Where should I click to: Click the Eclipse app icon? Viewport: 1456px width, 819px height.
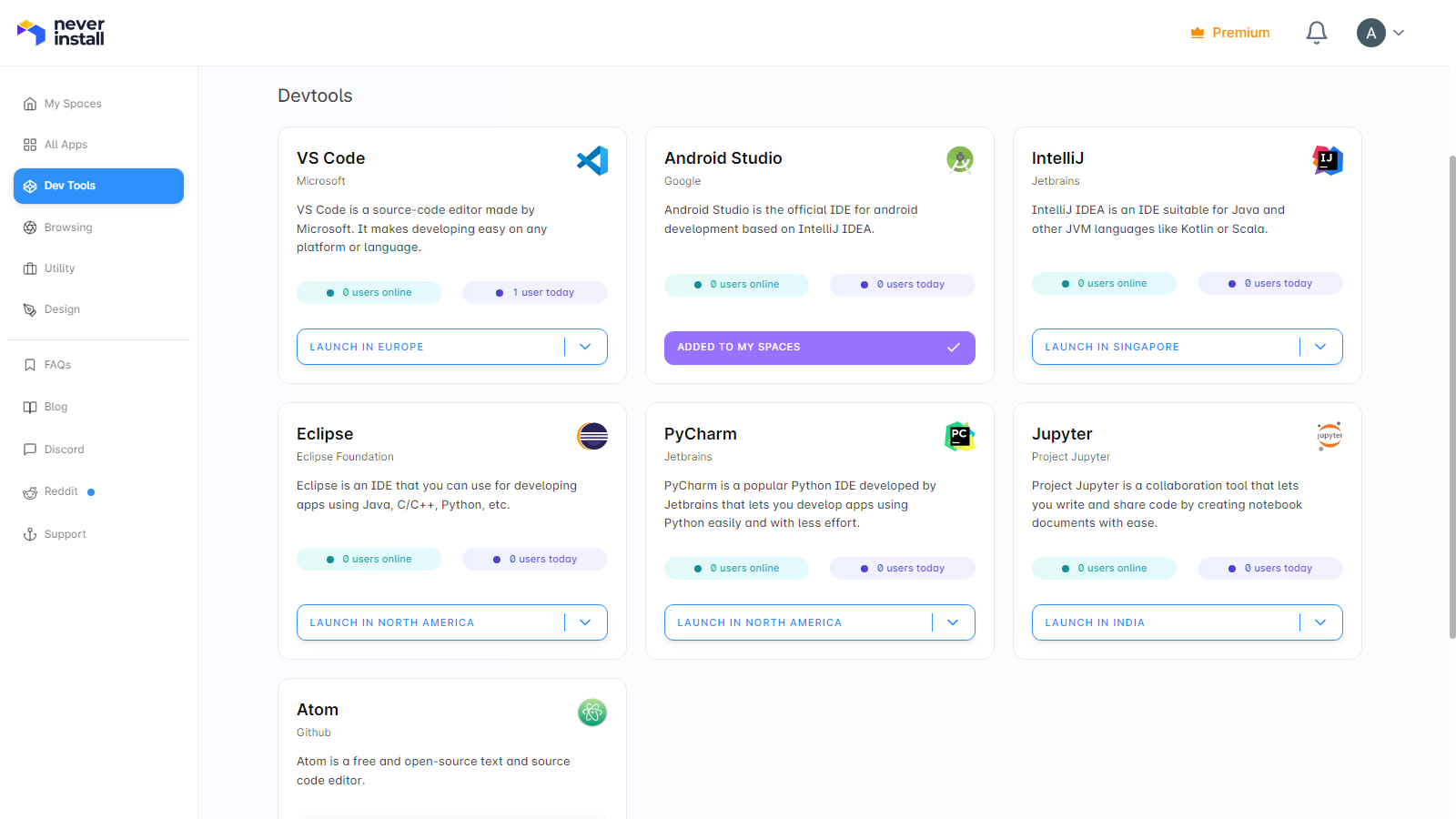click(x=592, y=437)
